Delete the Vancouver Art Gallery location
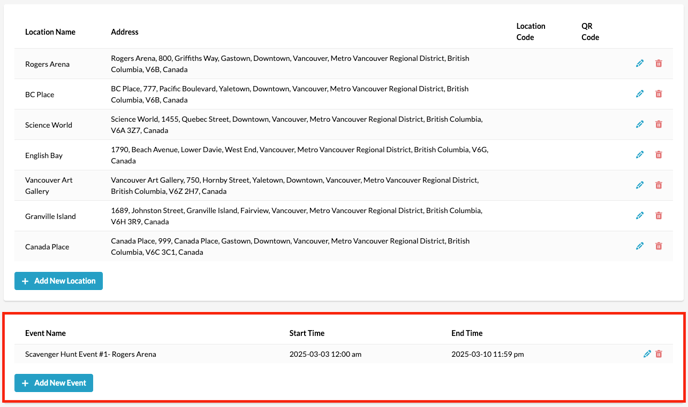This screenshot has height=407, width=688. [x=659, y=186]
